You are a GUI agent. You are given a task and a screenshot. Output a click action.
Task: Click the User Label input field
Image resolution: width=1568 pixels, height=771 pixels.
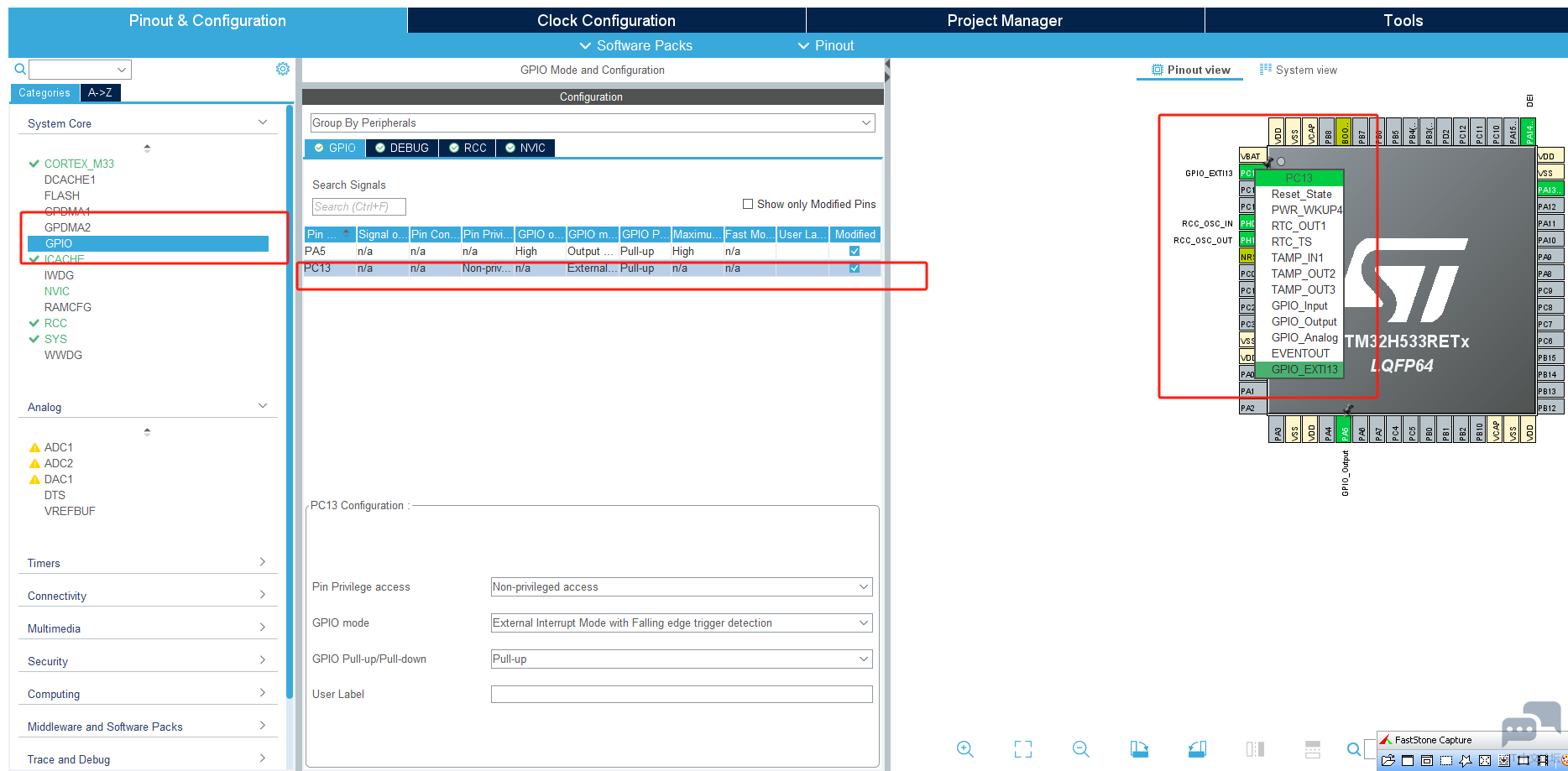point(682,694)
